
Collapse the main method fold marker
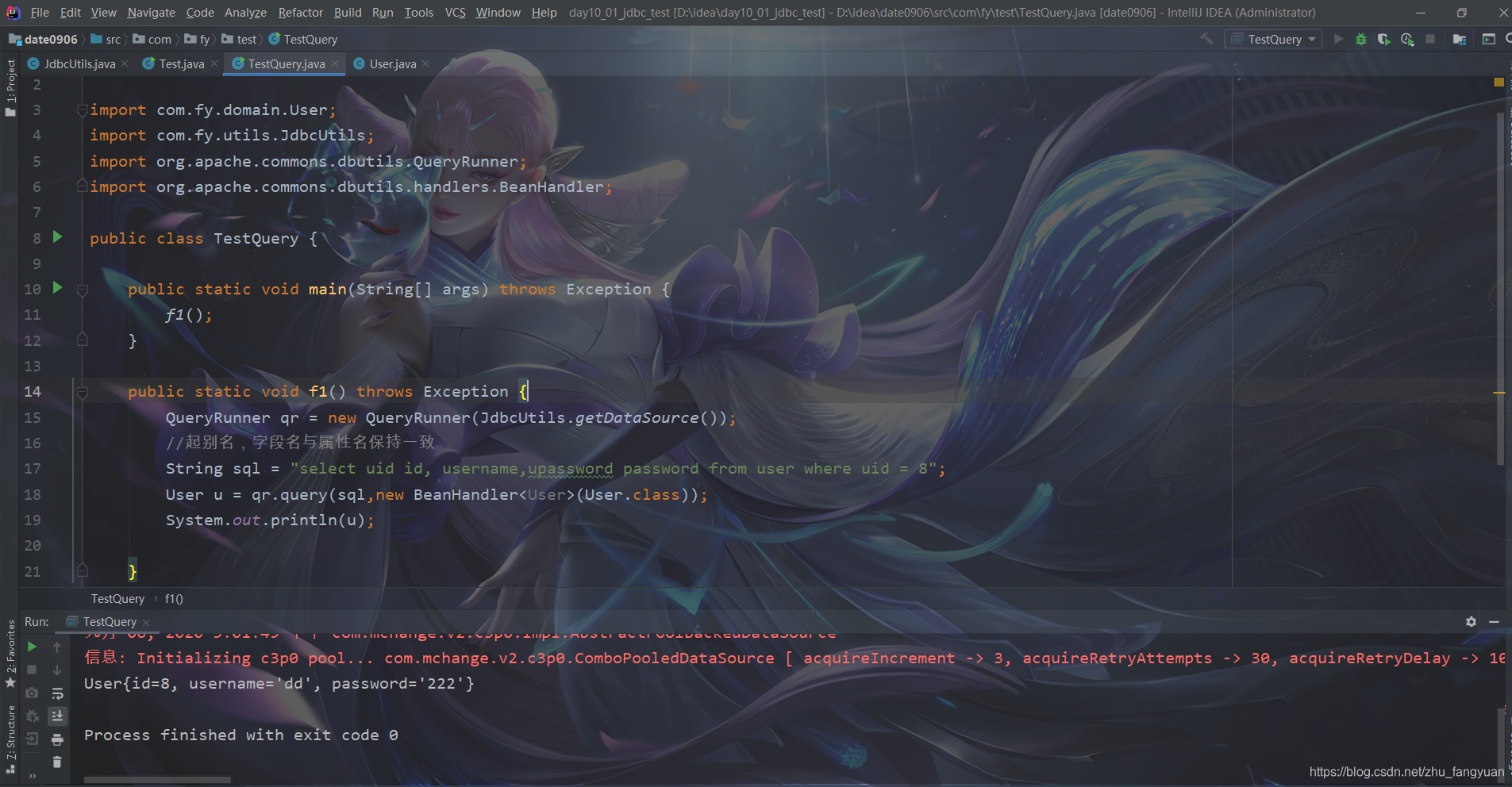pyautogui.click(x=82, y=290)
